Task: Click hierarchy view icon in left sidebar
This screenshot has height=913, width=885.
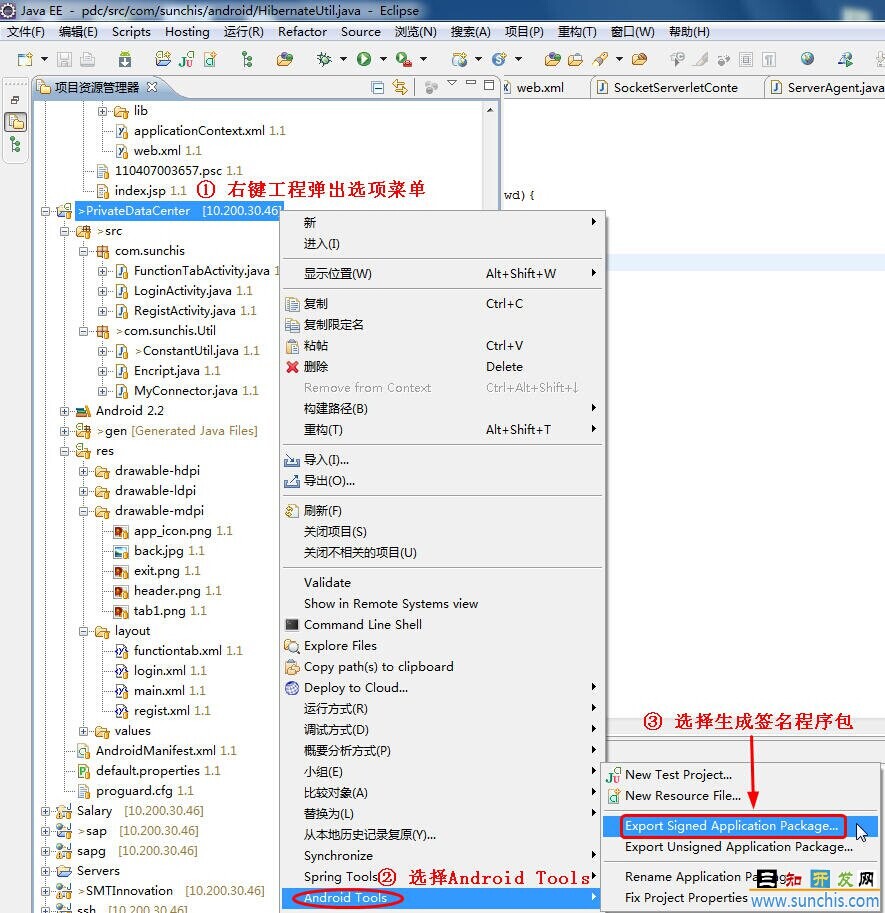Action: [x=14, y=146]
